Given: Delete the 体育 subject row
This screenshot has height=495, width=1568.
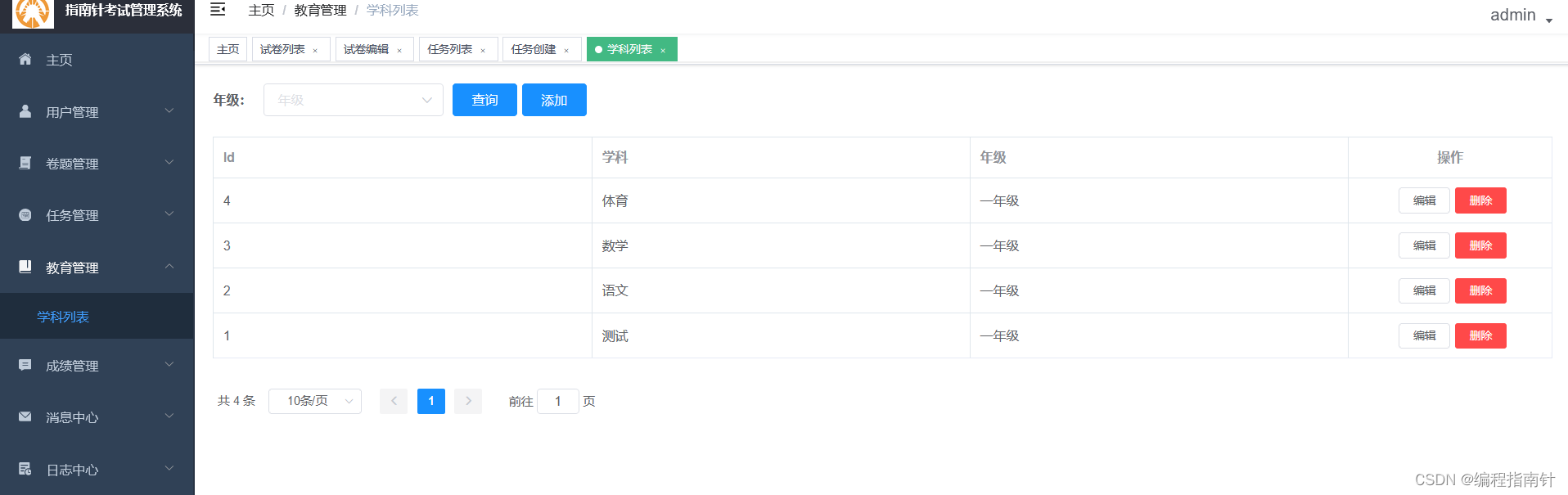Looking at the screenshot, I should coord(1480,200).
